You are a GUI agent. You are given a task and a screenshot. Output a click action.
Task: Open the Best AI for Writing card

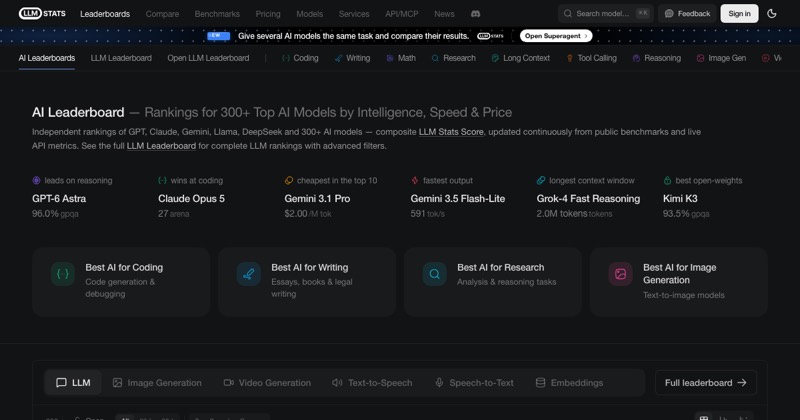pos(307,282)
